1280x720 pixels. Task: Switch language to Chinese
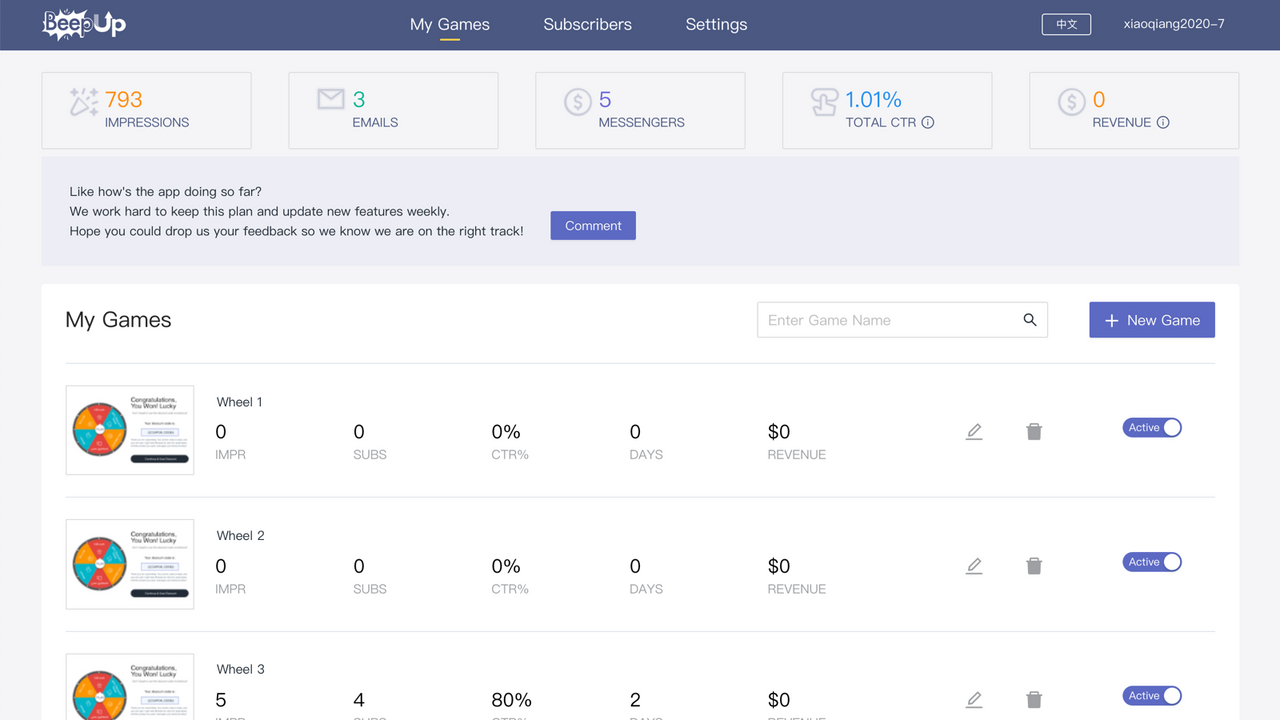1066,24
